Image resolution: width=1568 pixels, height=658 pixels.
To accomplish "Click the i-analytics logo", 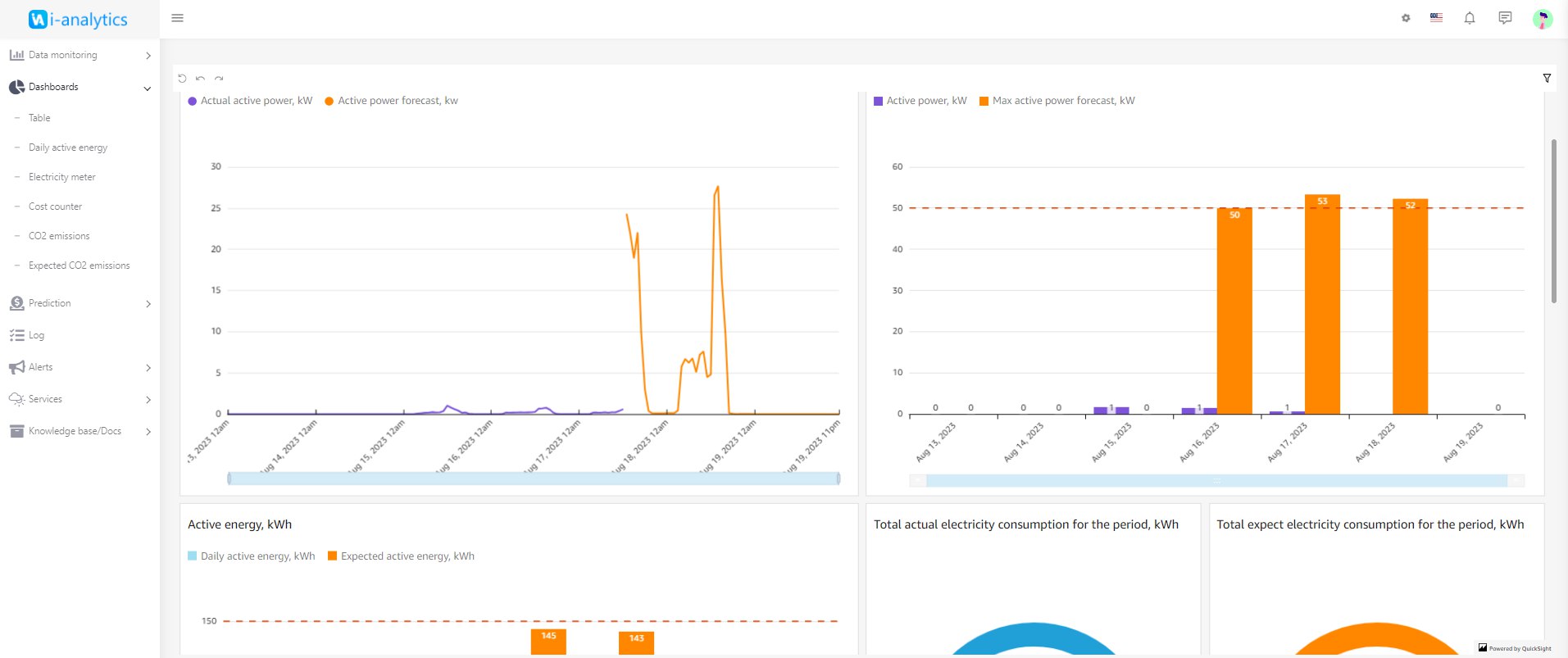I will pos(79,19).
